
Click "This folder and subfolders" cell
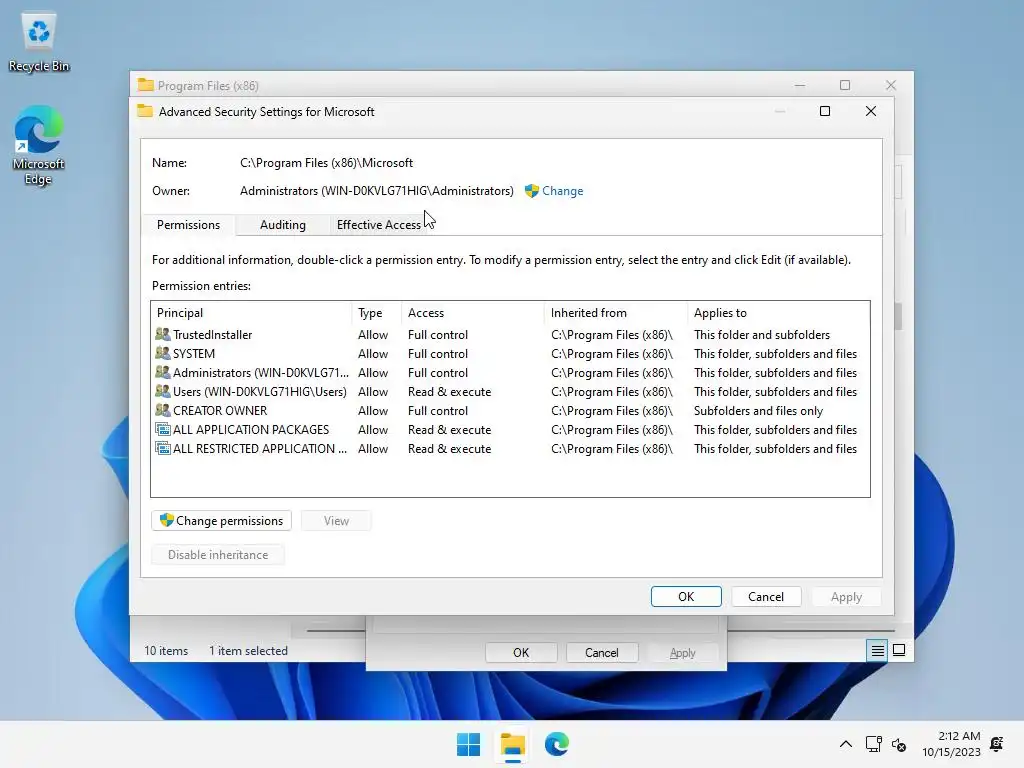coord(761,334)
